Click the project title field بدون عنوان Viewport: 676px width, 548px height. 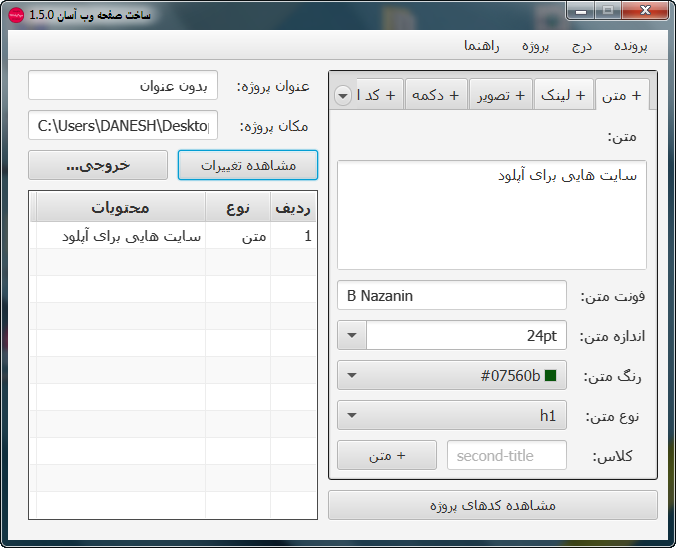tap(123, 86)
